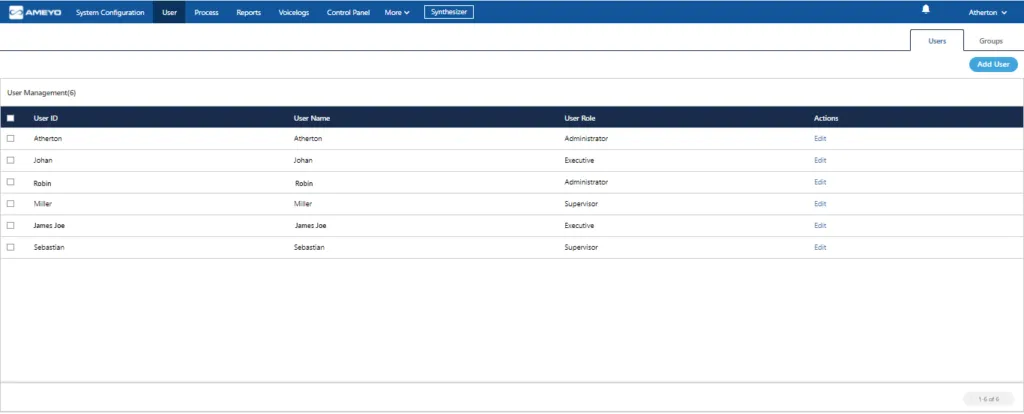Open the notifications bell
This screenshot has width=1024, height=414.
(x=925, y=10)
